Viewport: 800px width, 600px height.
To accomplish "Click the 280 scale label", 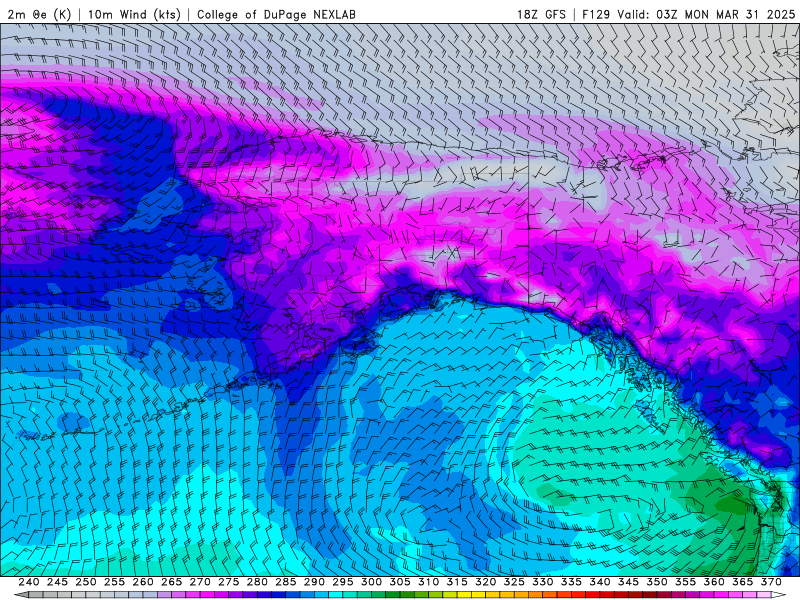I will [257, 582].
